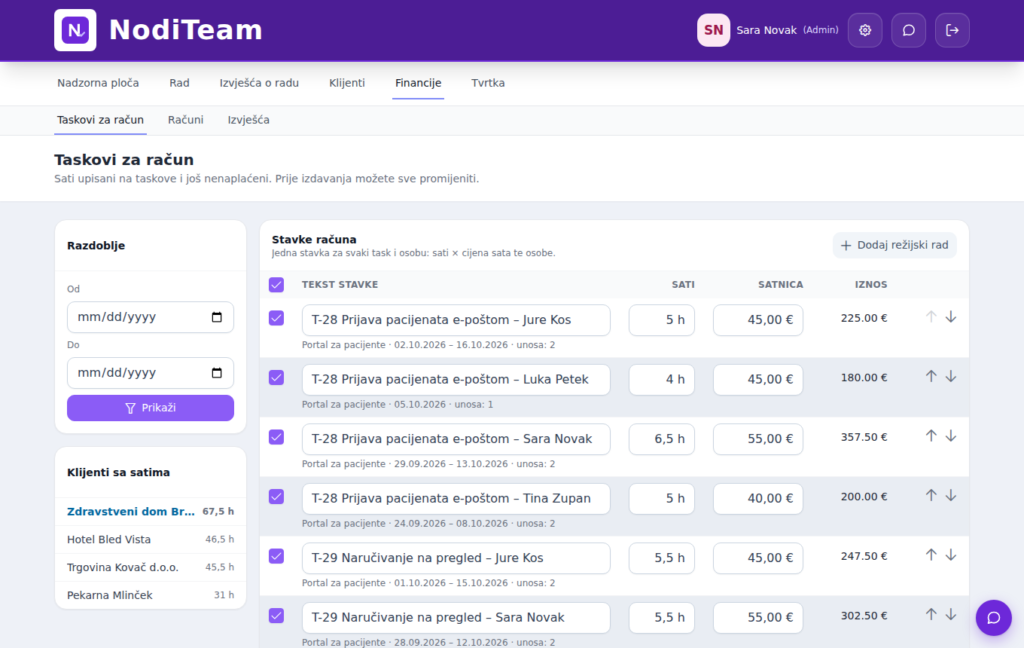
Task: Open settings via gear icon
Action: pos(865,30)
